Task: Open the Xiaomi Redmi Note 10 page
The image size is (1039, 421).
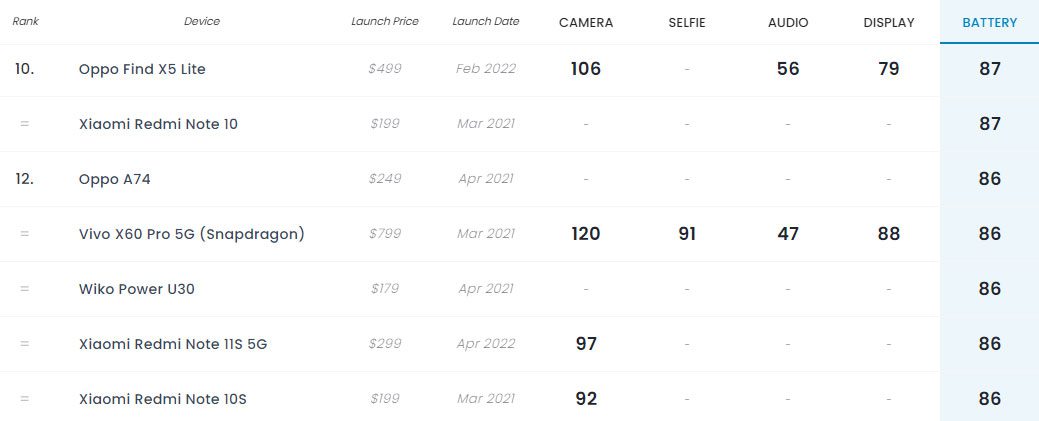Action: click(x=158, y=124)
